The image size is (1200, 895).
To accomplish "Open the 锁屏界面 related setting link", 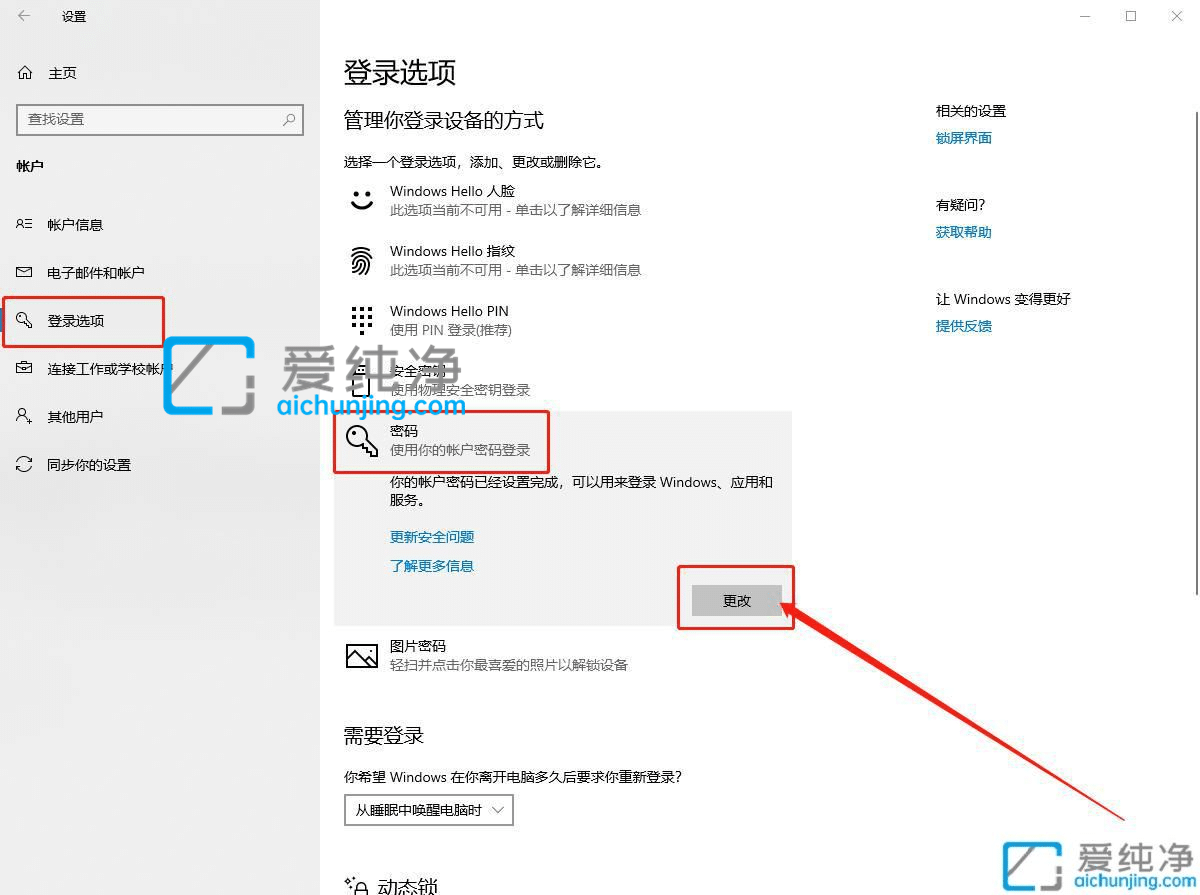I will click(x=964, y=138).
